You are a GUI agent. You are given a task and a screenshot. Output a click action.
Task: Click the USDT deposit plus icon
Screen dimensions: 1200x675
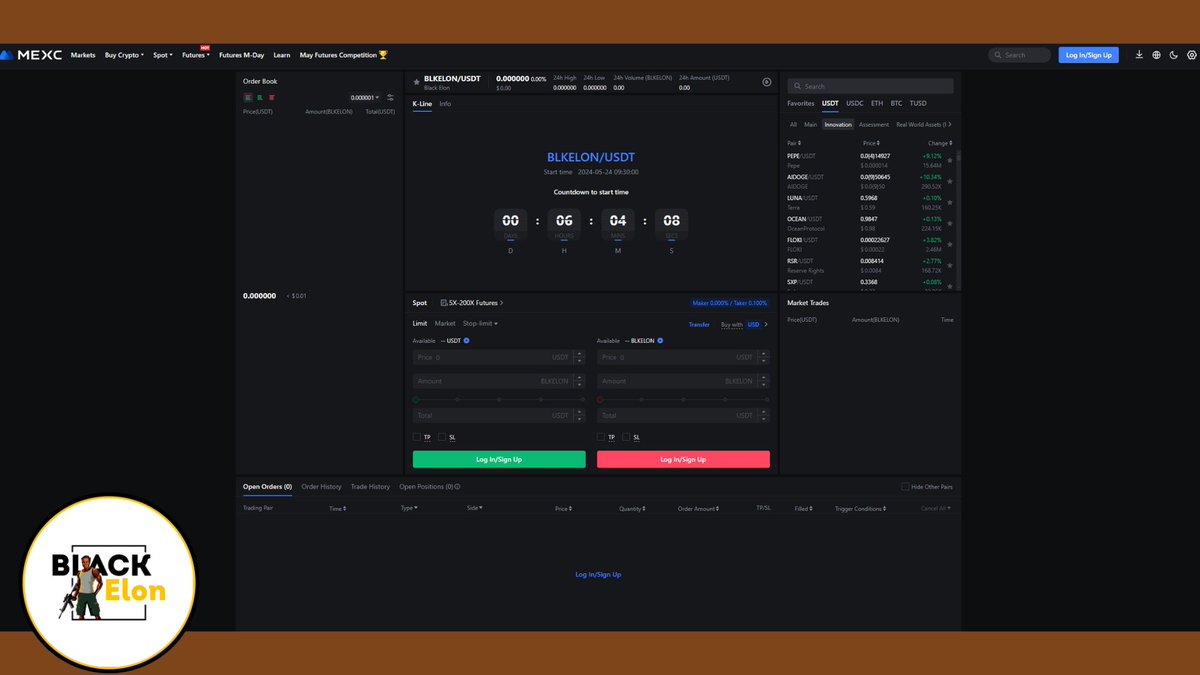click(x=466, y=340)
